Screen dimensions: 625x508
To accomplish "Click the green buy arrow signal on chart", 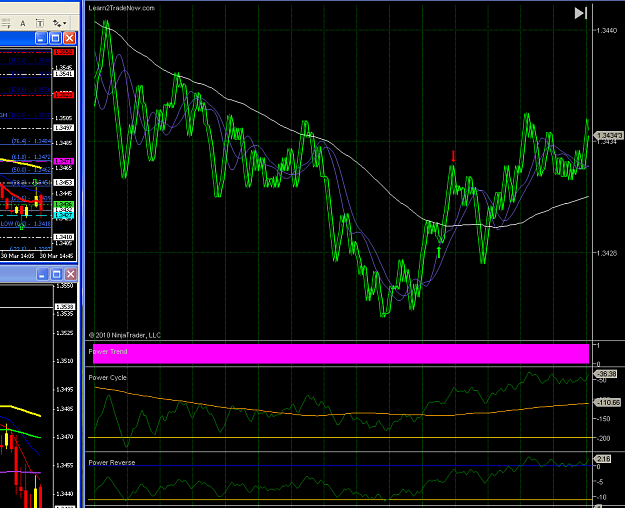I will coord(439,252).
